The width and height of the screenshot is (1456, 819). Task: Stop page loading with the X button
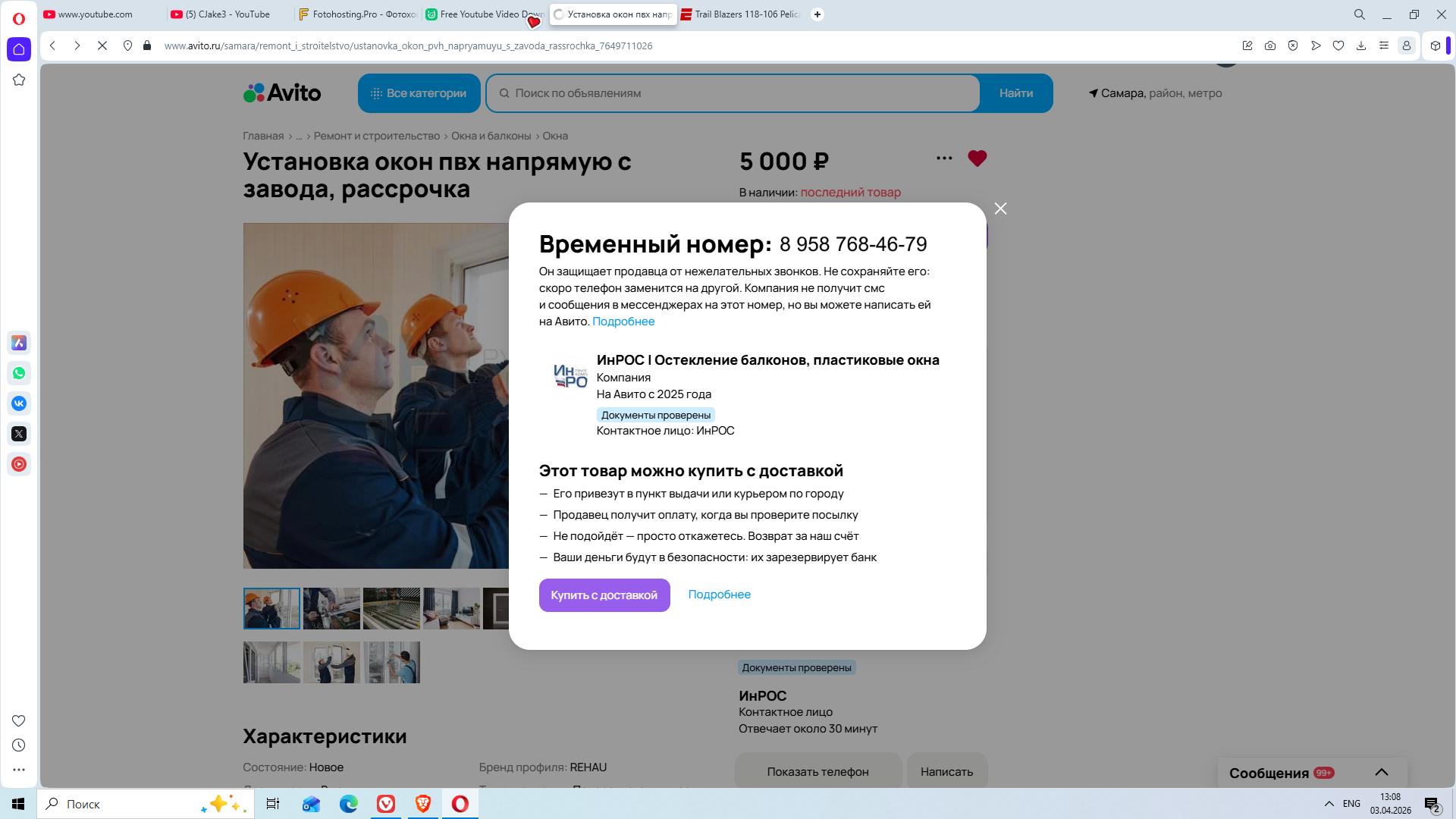(x=102, y=45)
